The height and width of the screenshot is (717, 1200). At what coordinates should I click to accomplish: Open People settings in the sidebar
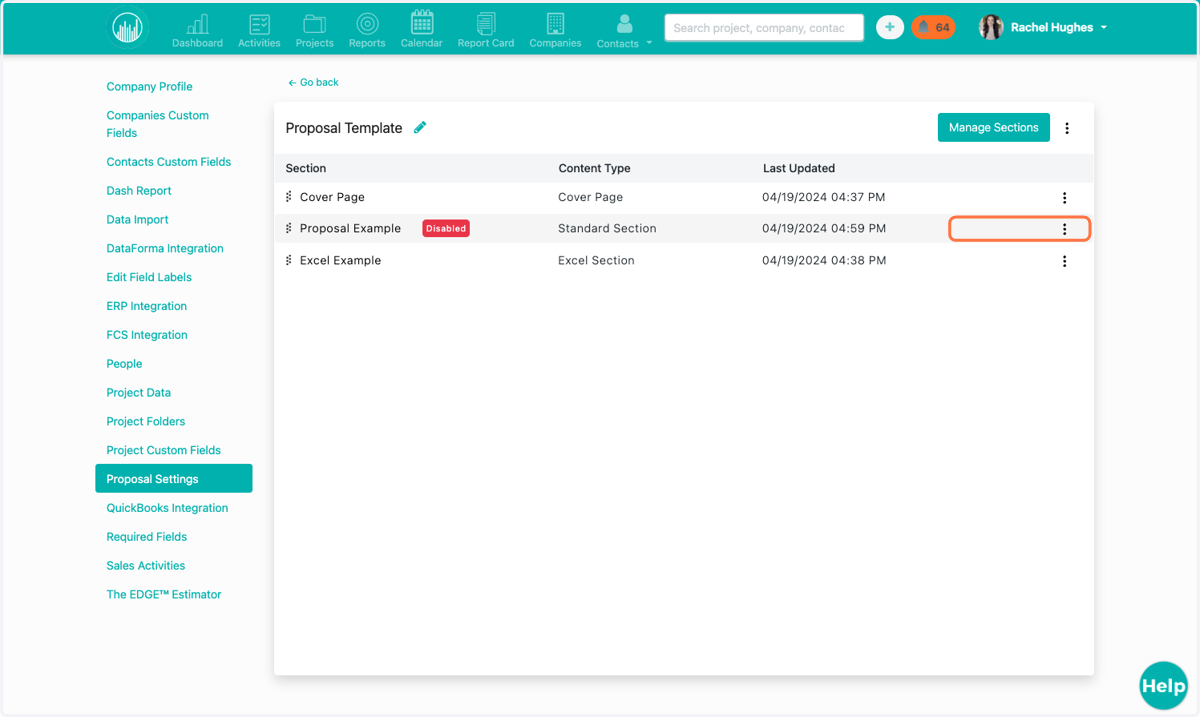[124, 364]
